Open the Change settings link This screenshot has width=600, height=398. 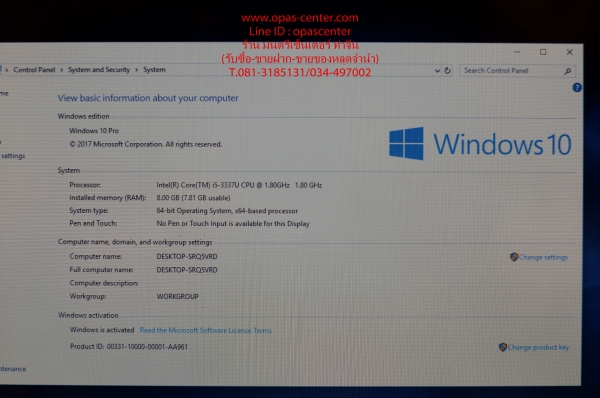543,257
